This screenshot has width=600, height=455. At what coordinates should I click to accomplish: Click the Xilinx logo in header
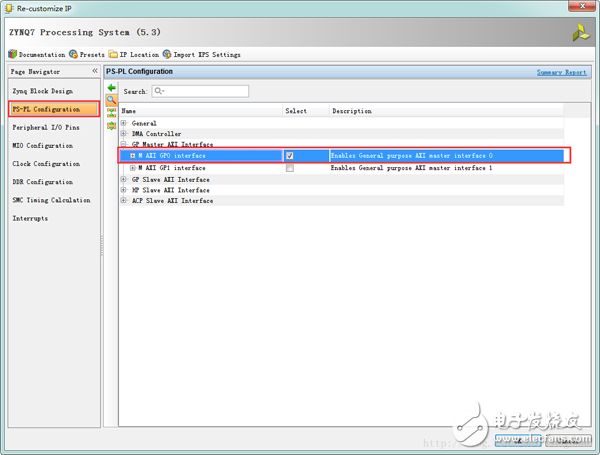[581, 33]
